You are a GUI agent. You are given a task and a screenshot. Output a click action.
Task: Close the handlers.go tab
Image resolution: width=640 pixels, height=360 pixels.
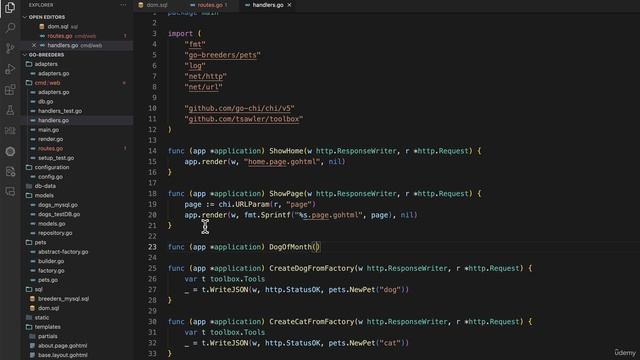289,5
